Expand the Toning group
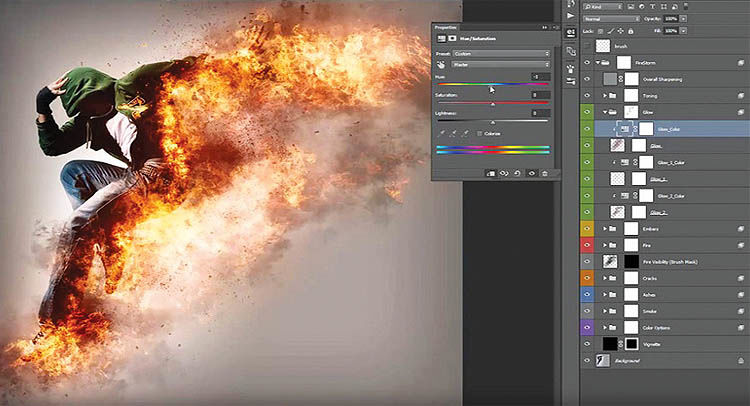Viewport: 750px width, 406px height. [x=605, y=96]
